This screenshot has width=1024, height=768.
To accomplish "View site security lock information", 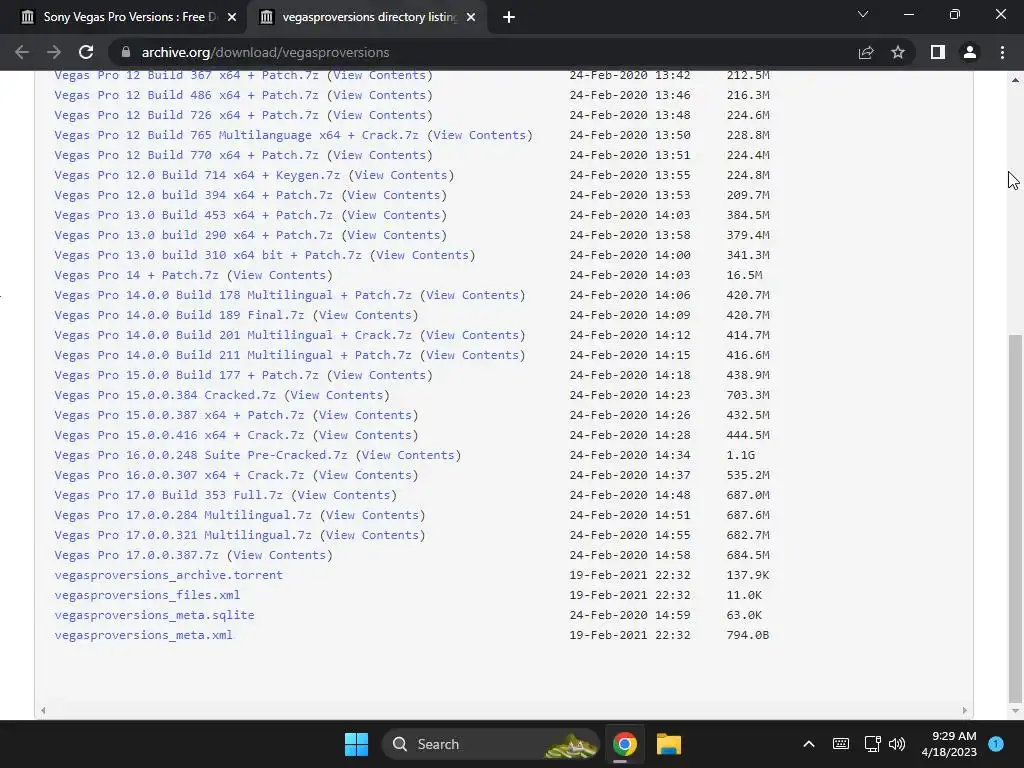I will tap(126, 52).
